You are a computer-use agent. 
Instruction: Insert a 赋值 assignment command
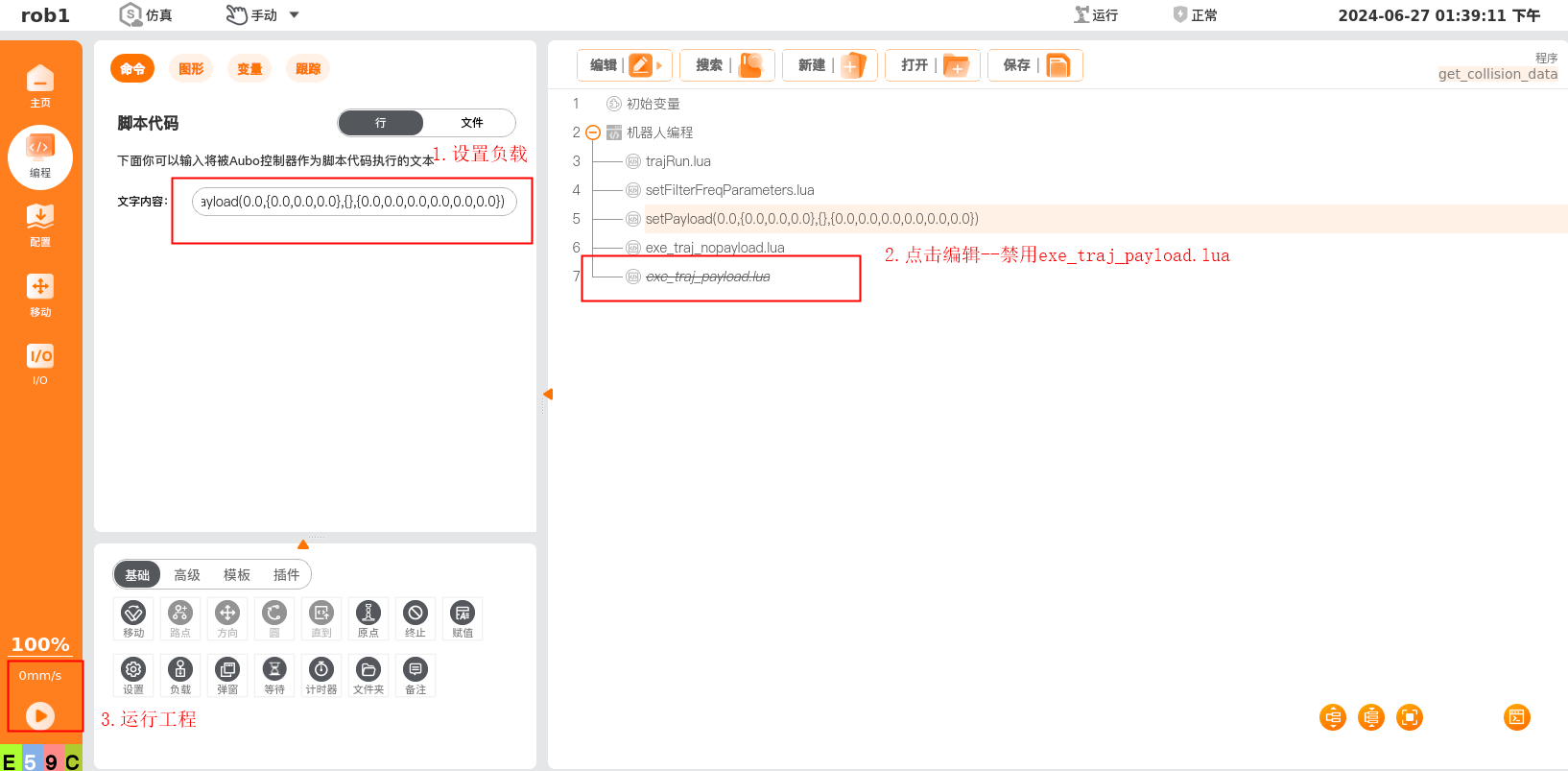(463, 618)
